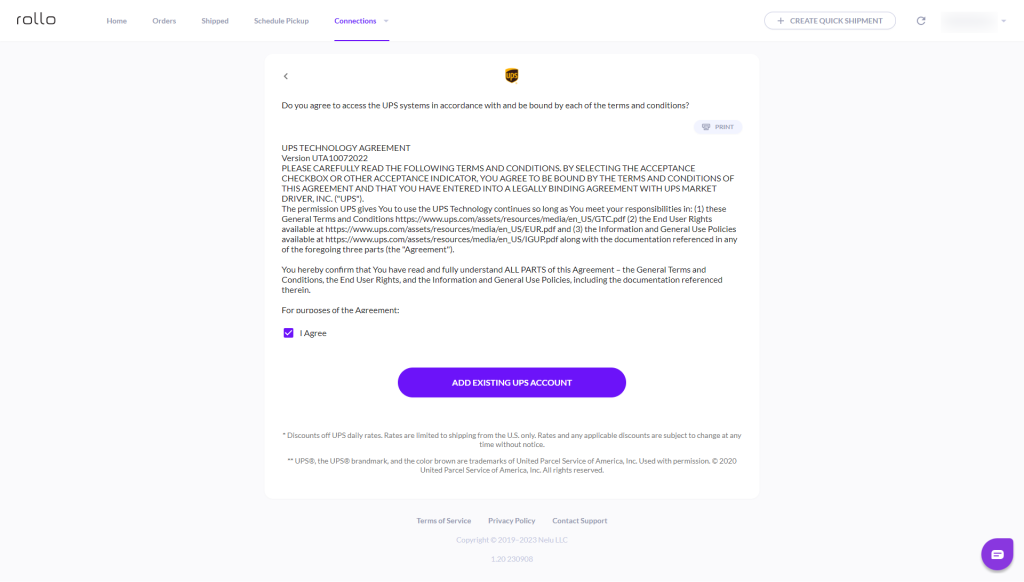Expand the chevron next to the username
The width and height of the screenshot is (1024, 582).
(x=1003, y=20)
